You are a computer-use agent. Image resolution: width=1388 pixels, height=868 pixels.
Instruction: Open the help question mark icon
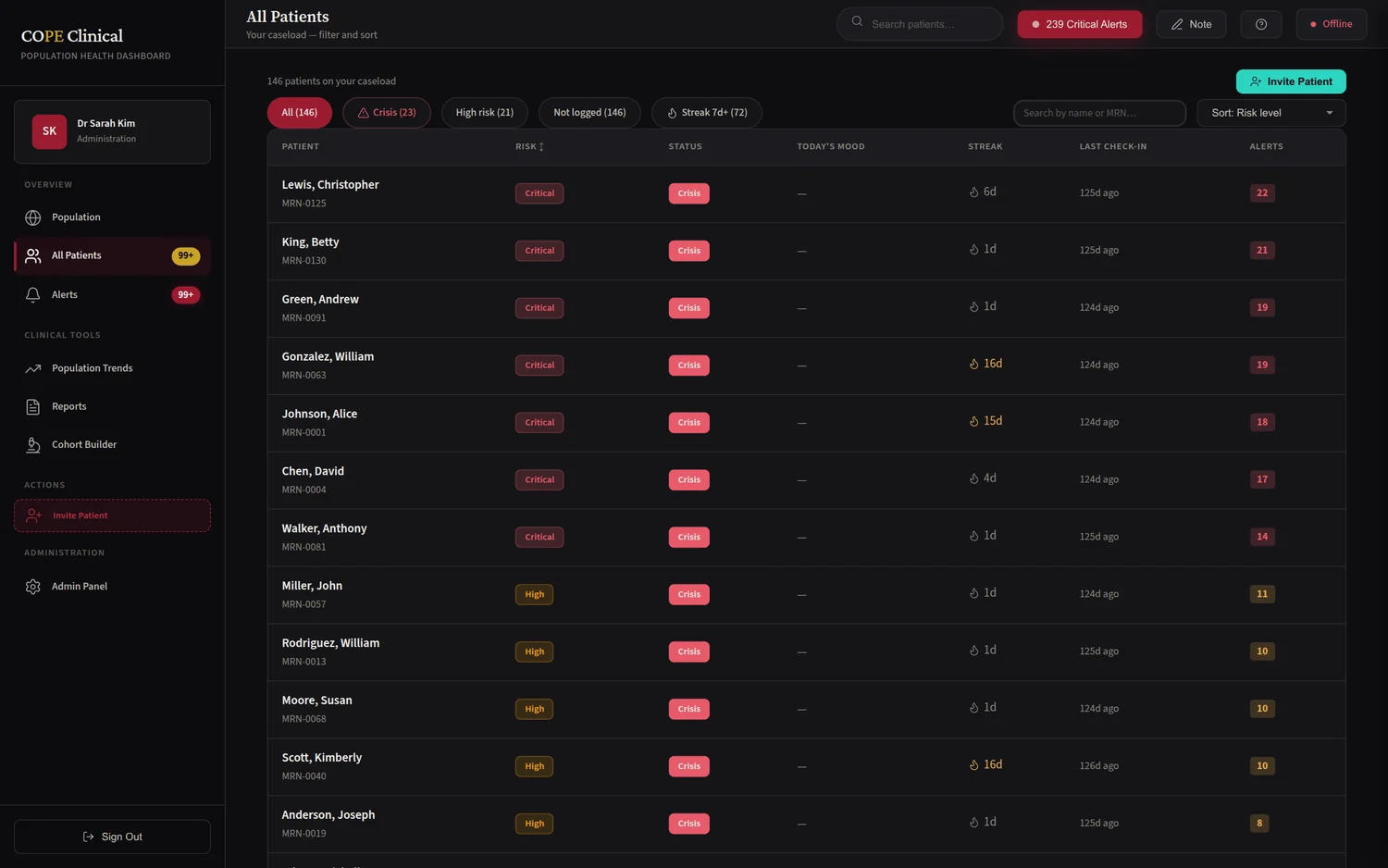point(1260,24)
